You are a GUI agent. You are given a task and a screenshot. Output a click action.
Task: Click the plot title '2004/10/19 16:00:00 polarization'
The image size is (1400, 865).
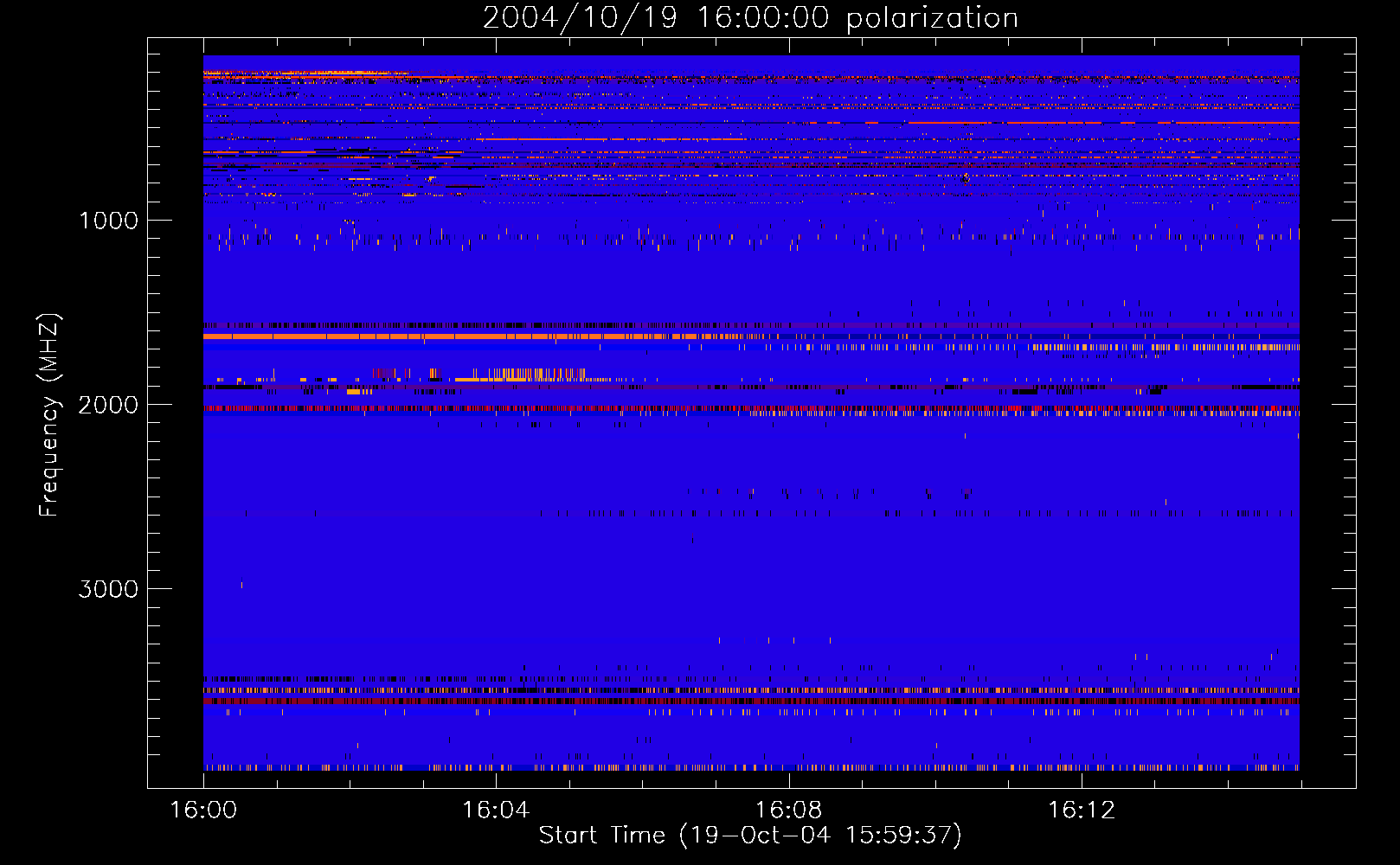click(x=750, y=18)
